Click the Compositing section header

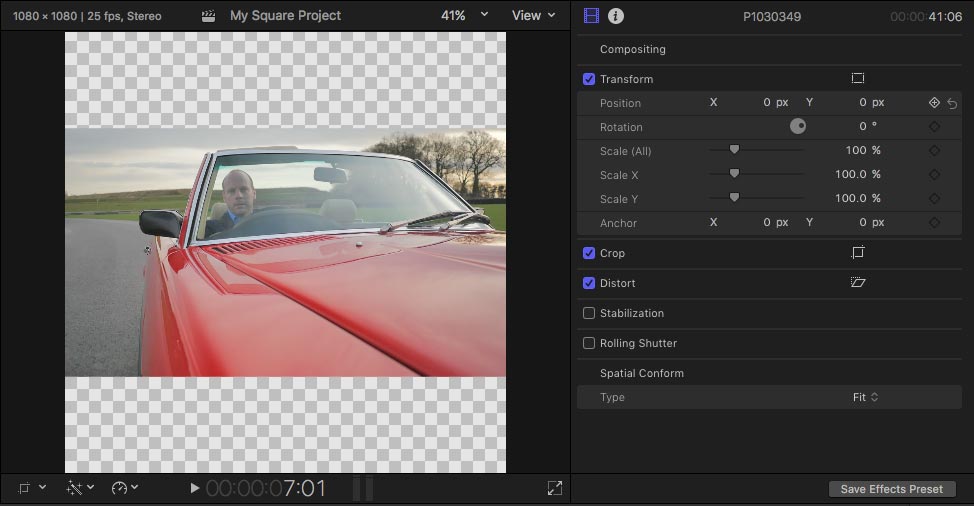click(x=632, y=49)
